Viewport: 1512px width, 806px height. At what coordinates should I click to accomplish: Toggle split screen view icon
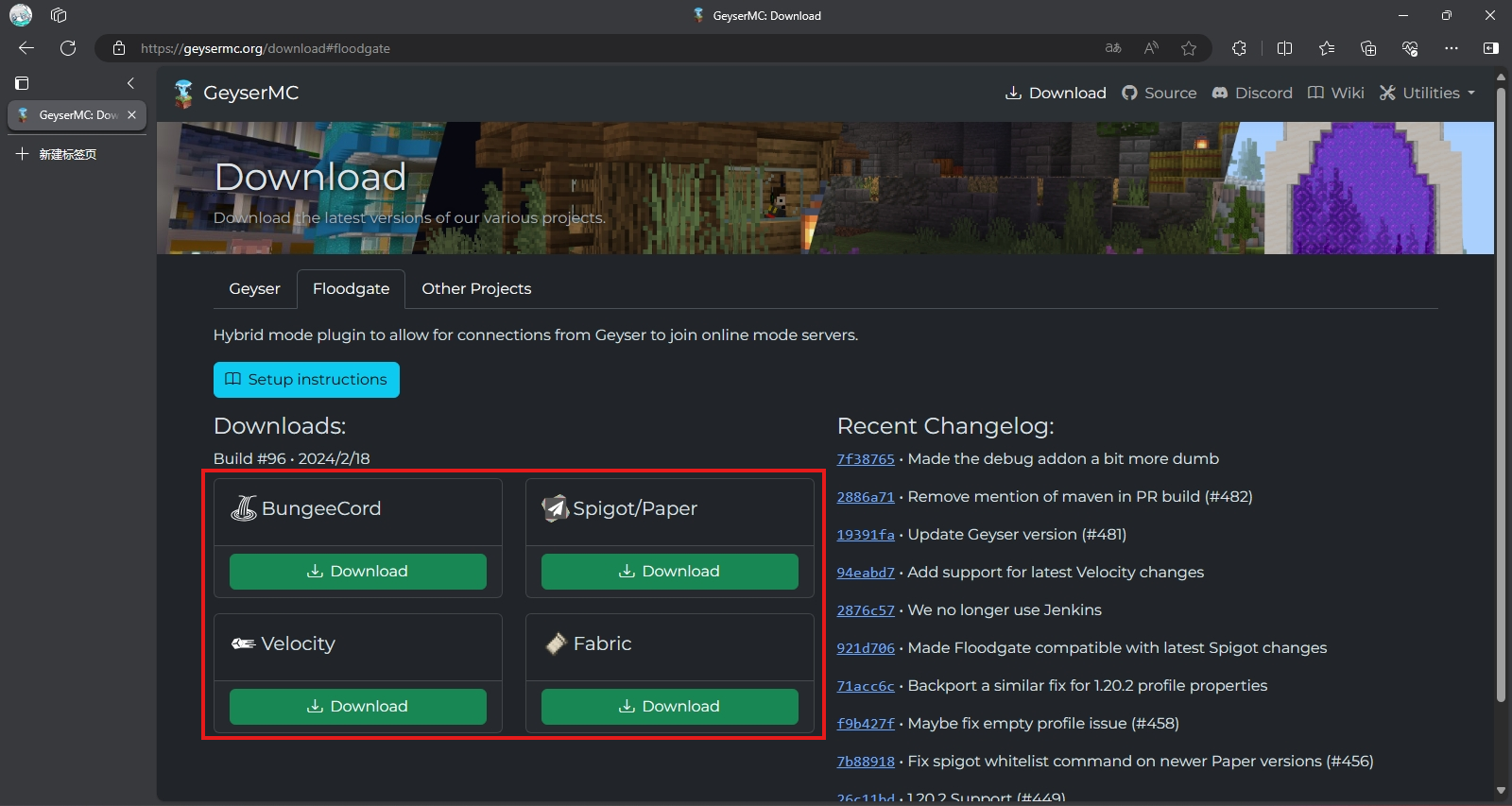click(1284, 48)
